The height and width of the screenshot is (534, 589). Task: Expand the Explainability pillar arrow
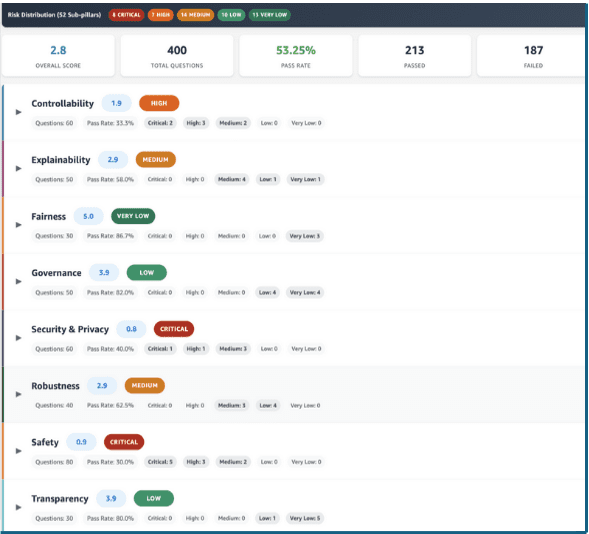point(18,169)
